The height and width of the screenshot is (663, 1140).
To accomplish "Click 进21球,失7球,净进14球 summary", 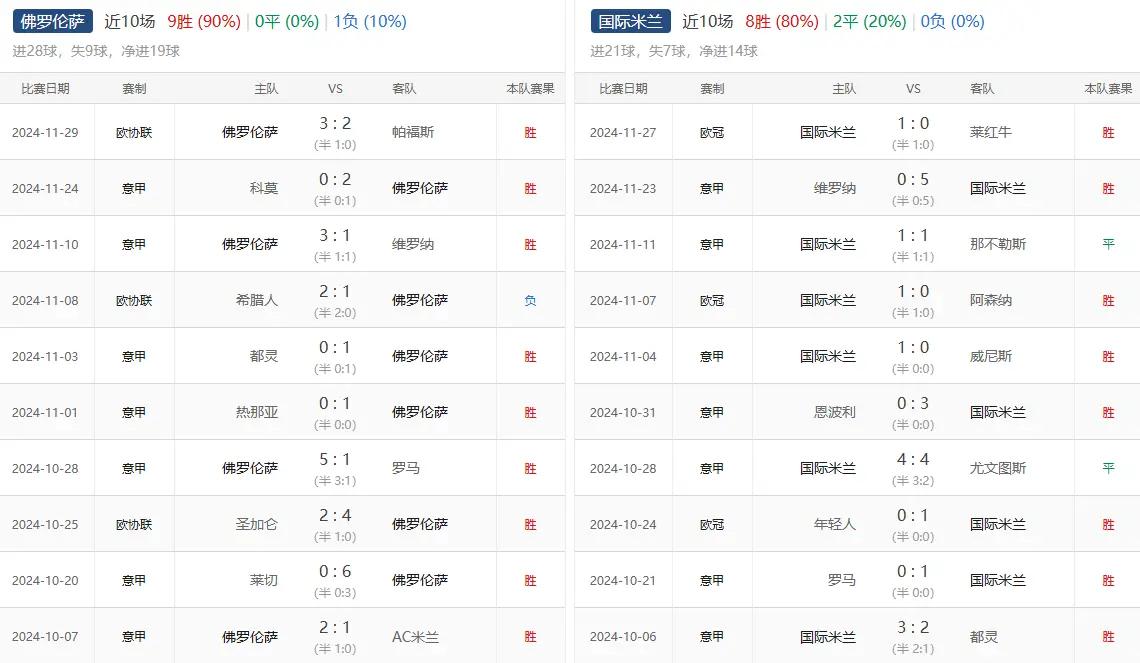I will (x=674, y=51).
